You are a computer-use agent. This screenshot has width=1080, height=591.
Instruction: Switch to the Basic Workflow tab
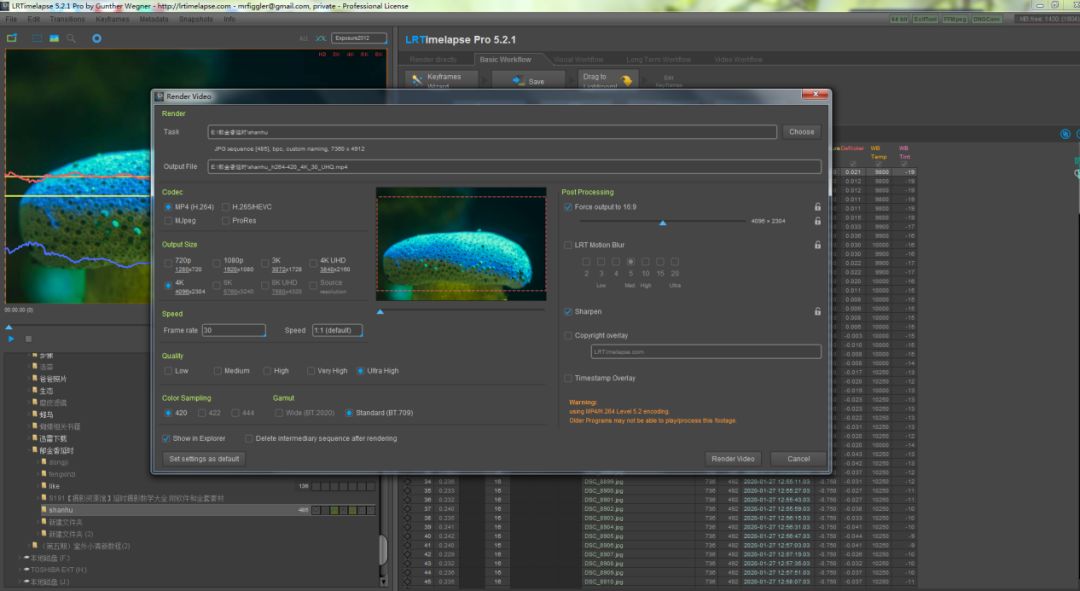pyautogui.click(x=506, y=60)
